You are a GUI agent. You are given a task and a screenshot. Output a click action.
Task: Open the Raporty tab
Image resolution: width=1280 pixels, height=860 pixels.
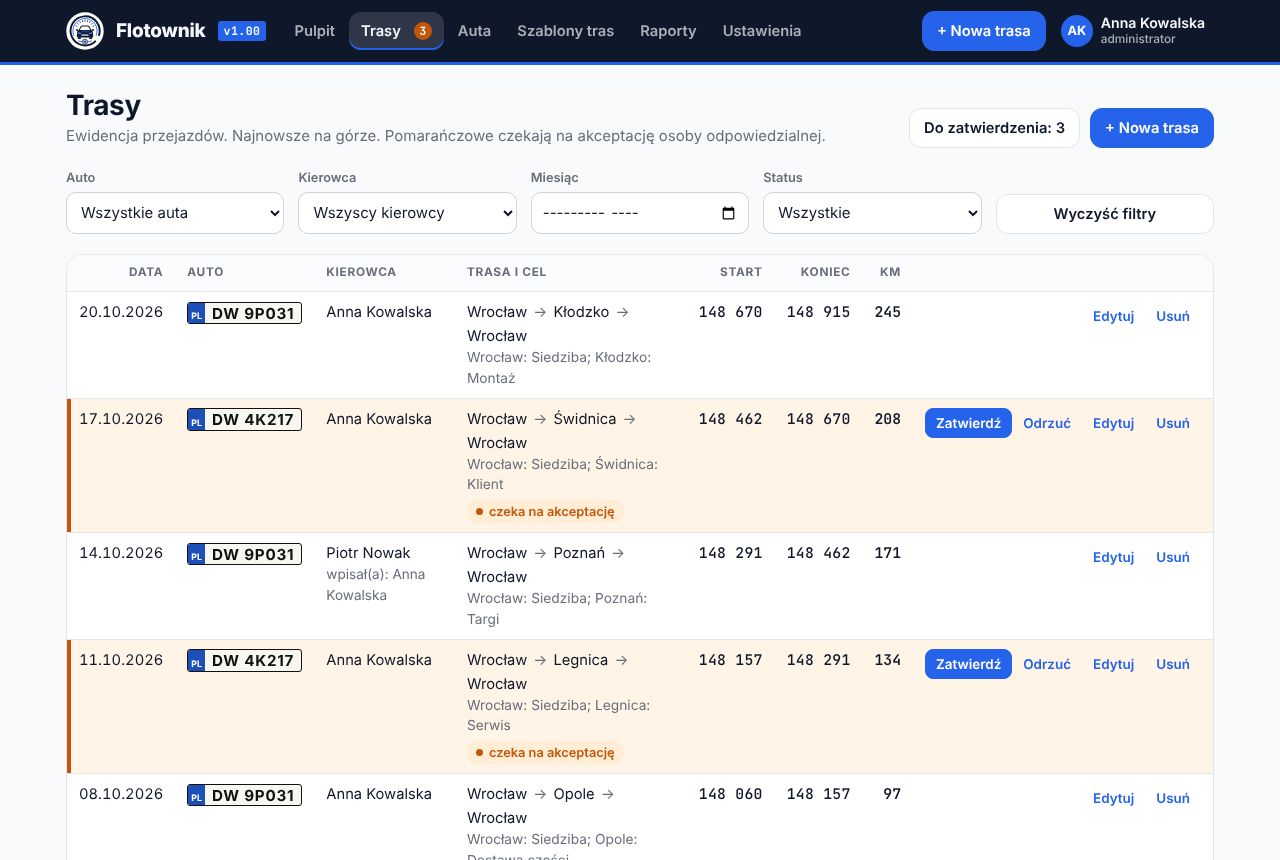click(x=668, y=31)
